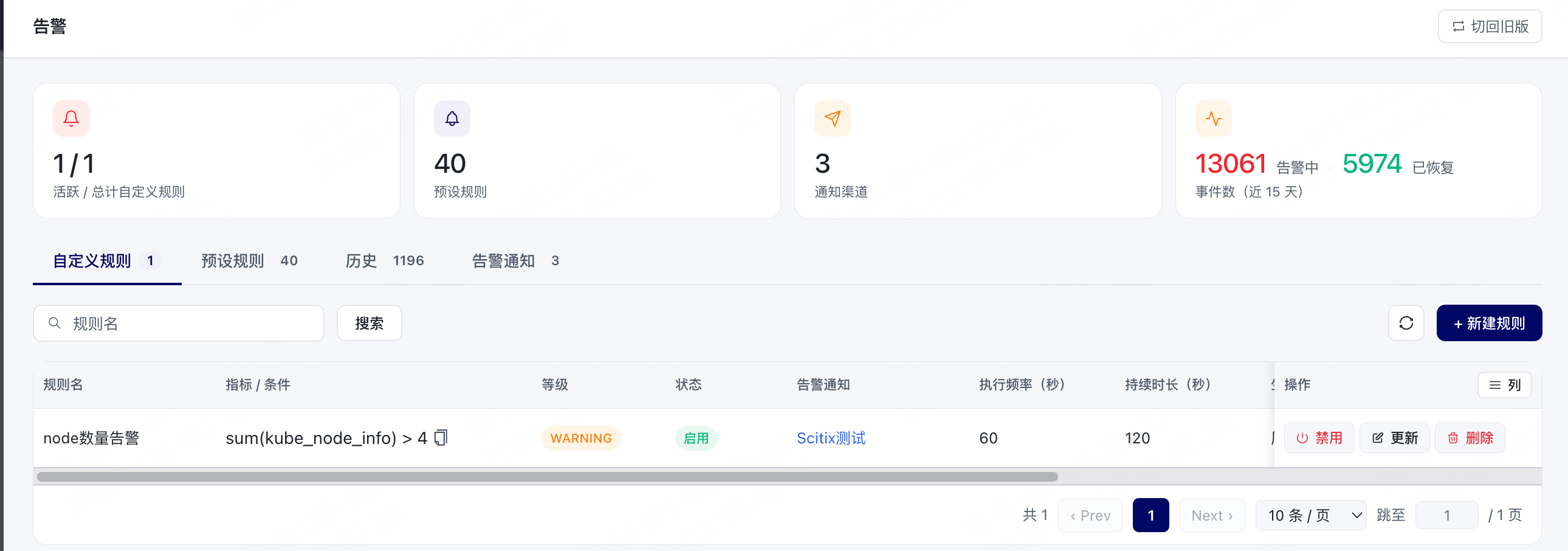The width and height of the screenshot is (1568, 551).
Task: Open the 历史 tab
Action: (x=385, y=260)
